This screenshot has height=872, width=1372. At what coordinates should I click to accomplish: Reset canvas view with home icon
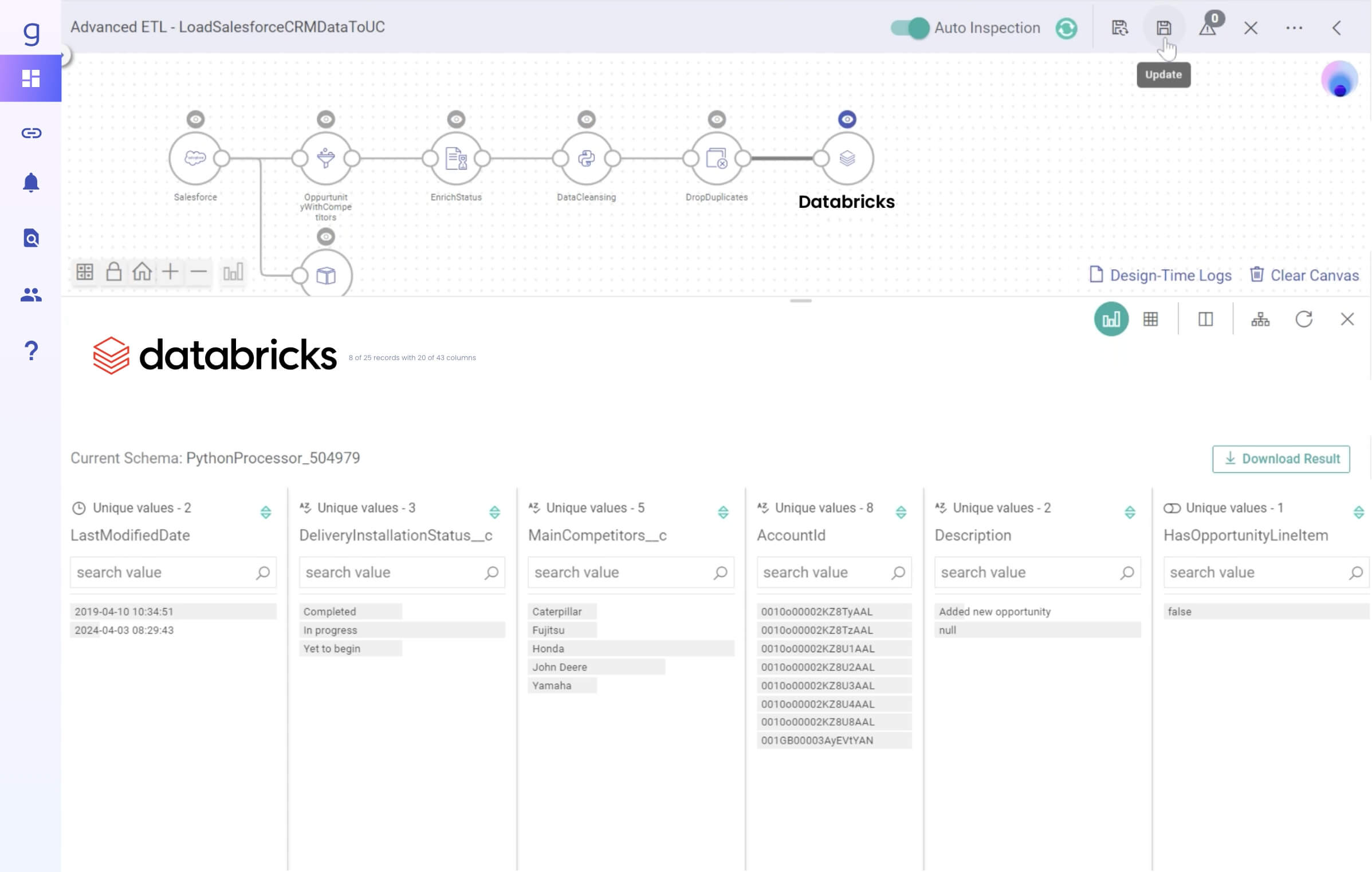(142, 271)
